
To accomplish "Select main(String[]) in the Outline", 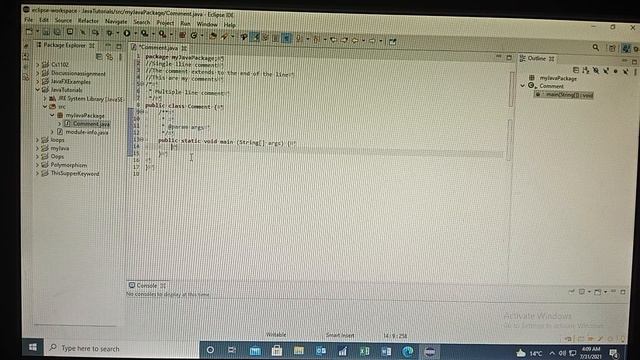I will 564,95.
